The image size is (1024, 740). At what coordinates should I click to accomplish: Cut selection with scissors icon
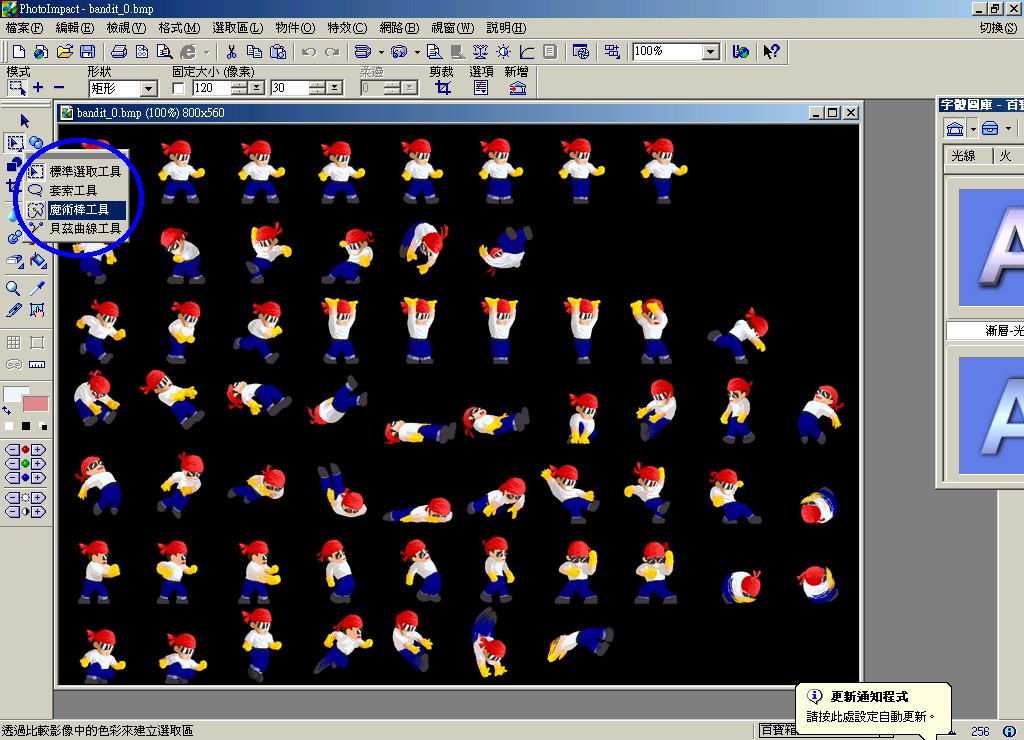[x=231, y=52]
